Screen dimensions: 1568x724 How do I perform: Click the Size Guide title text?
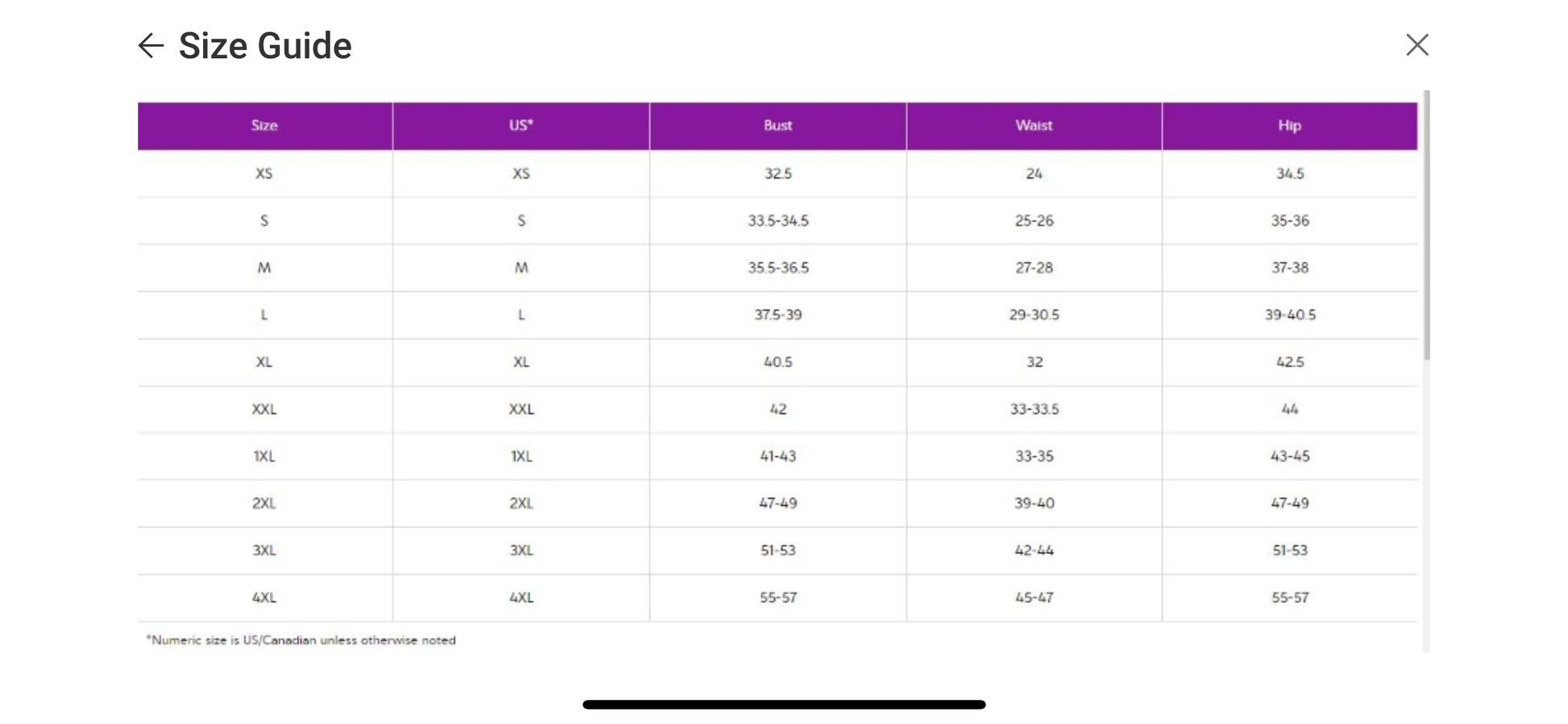point(265,46)
